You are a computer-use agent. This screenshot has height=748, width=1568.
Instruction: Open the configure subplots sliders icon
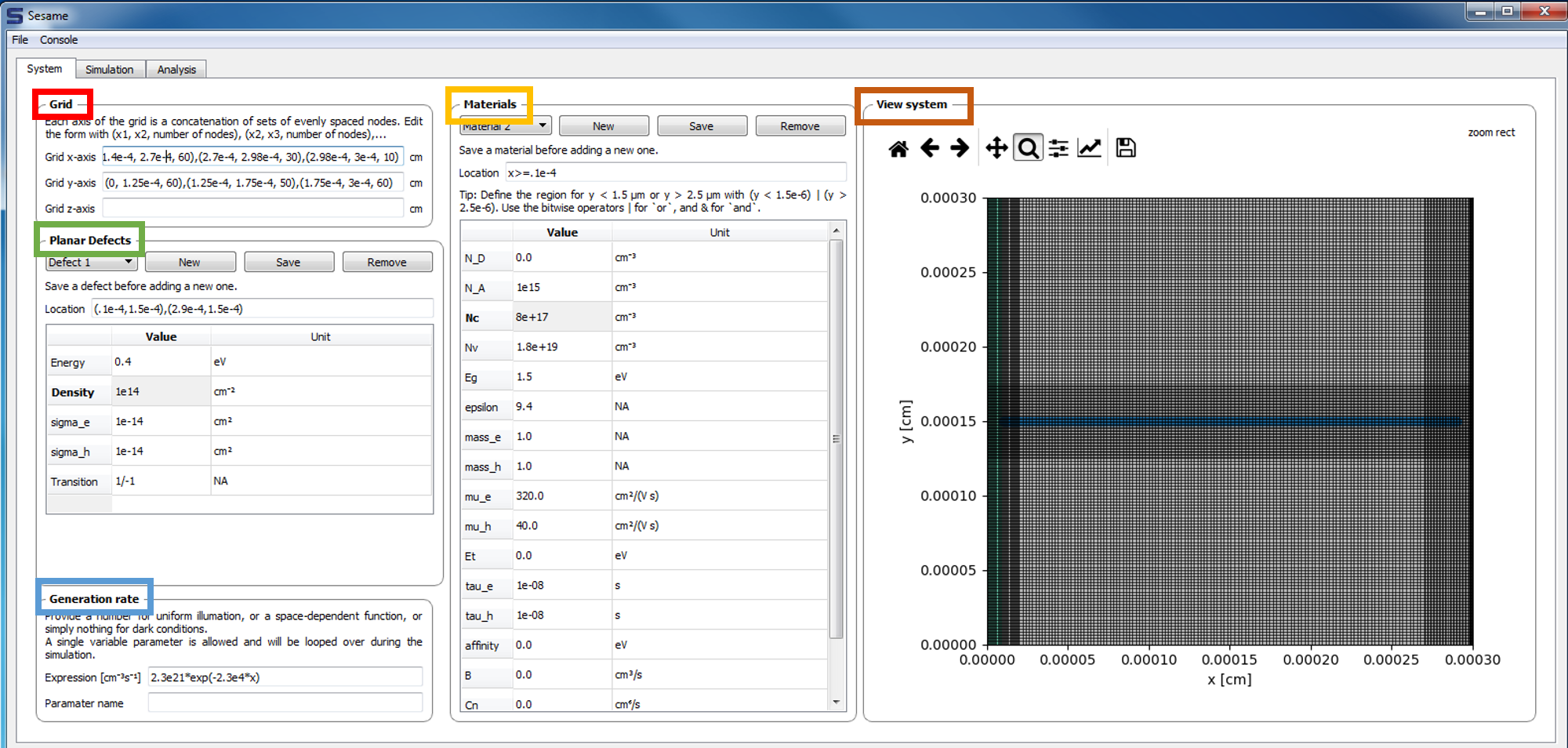point(1058,148)
